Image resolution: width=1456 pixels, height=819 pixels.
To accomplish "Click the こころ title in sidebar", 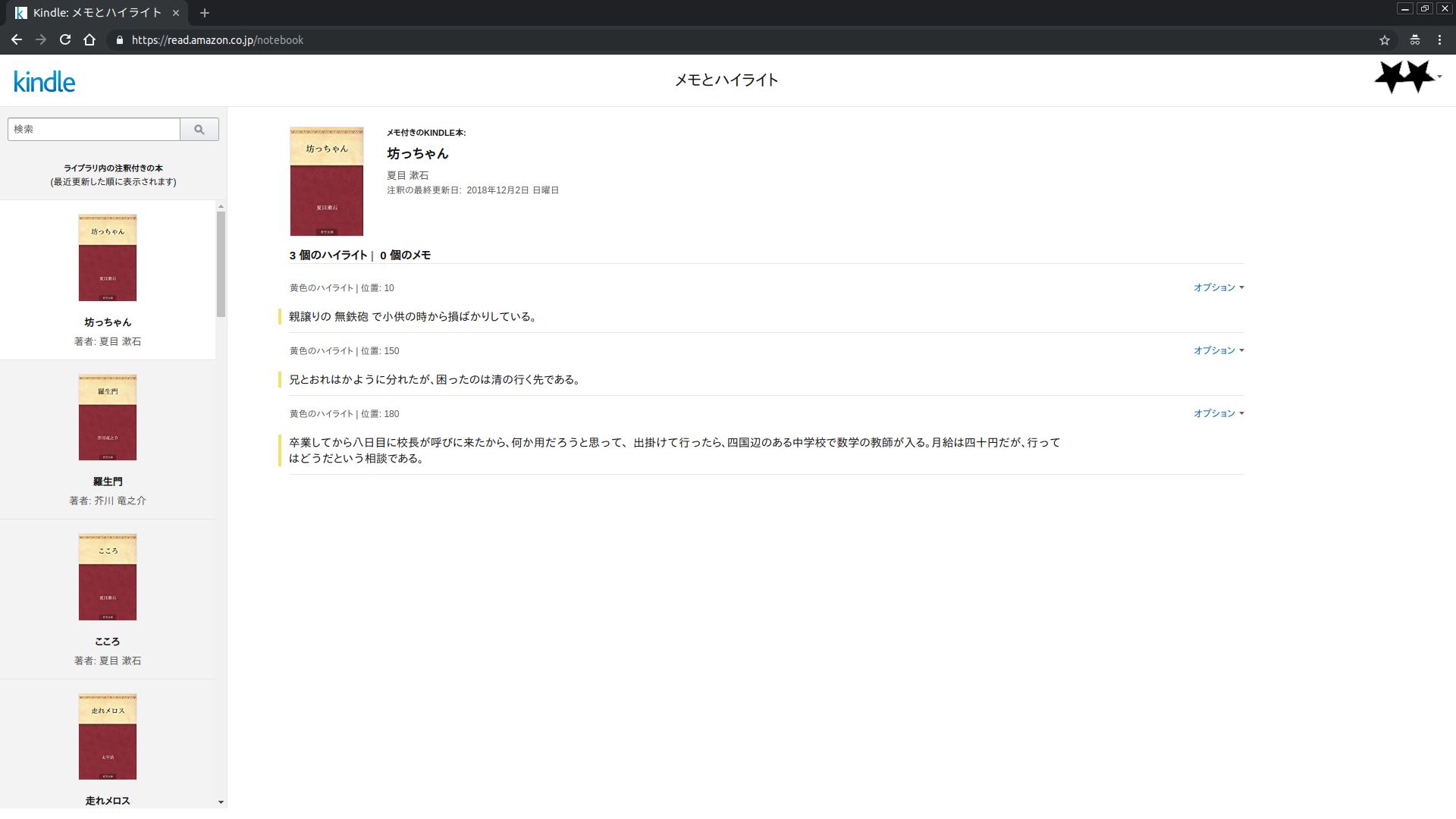I will coord(108,642).
